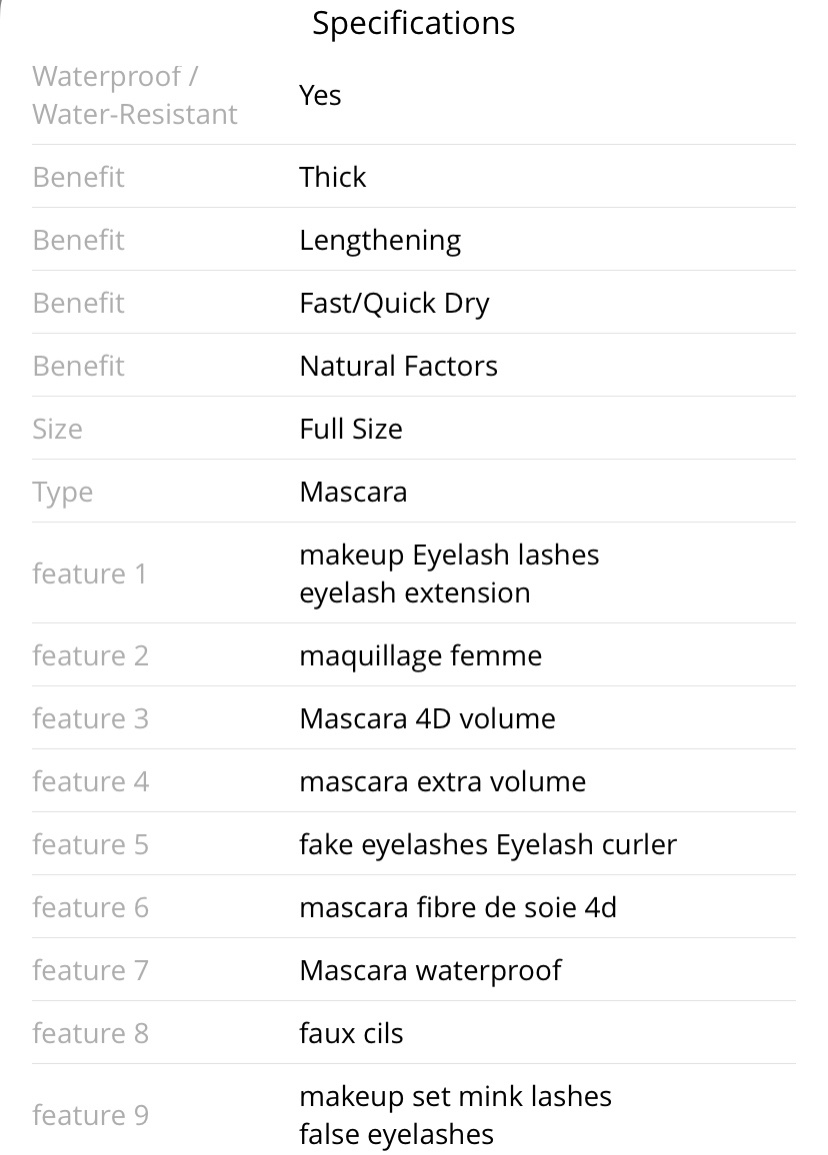The height and width of the screenshot is (1155, 828).
Task: Select the Thick benefit value
Action: [332, 177]
